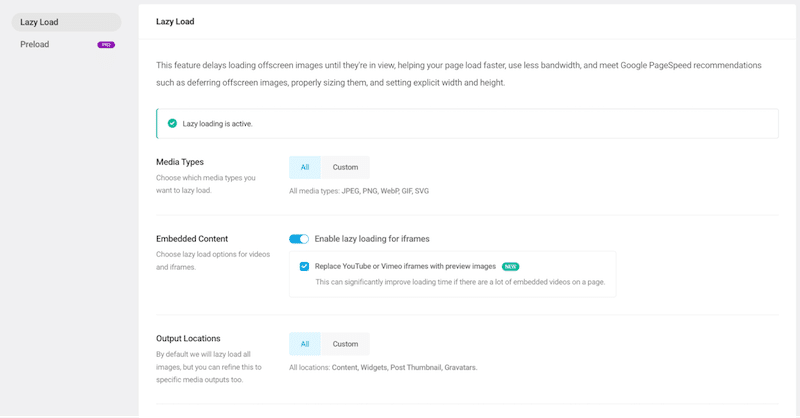Screen dimensions: 800x418
Task: Click the 'All media types: JPEG, PNG' summary text
Action: coord(359,191)
